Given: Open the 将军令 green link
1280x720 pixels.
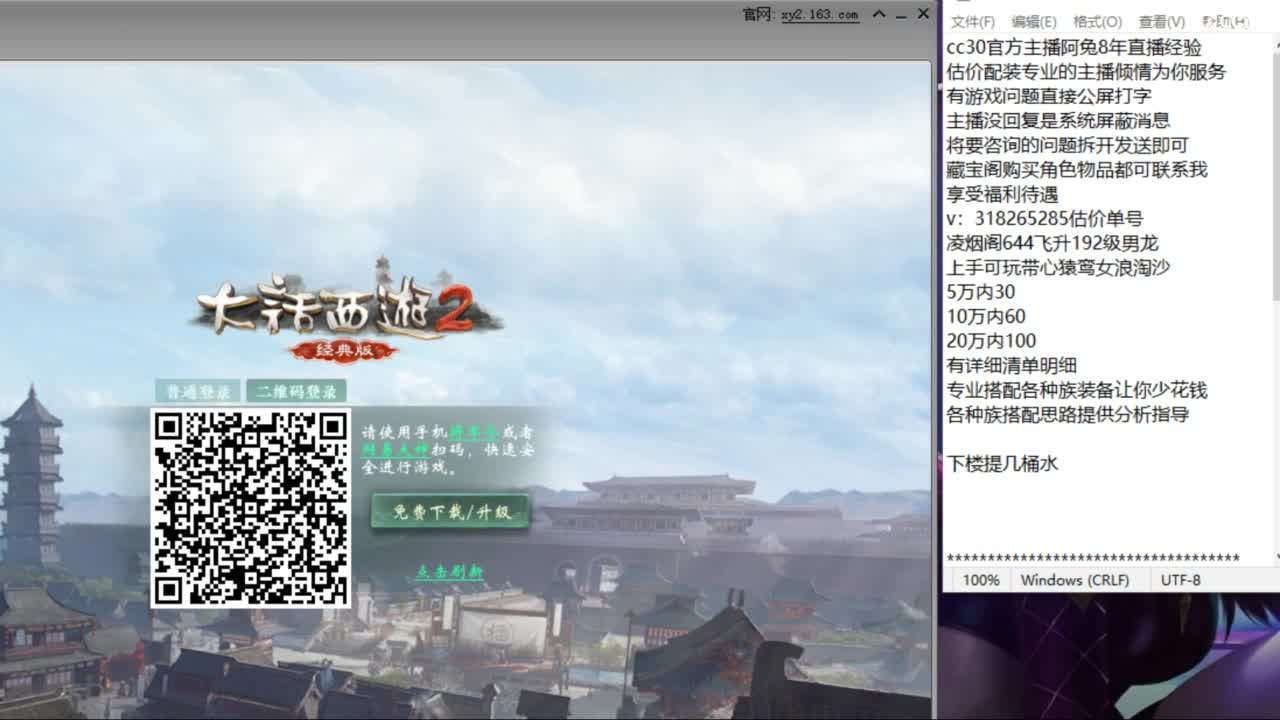Looking at the screenshot, I should (x=474, y=433).
